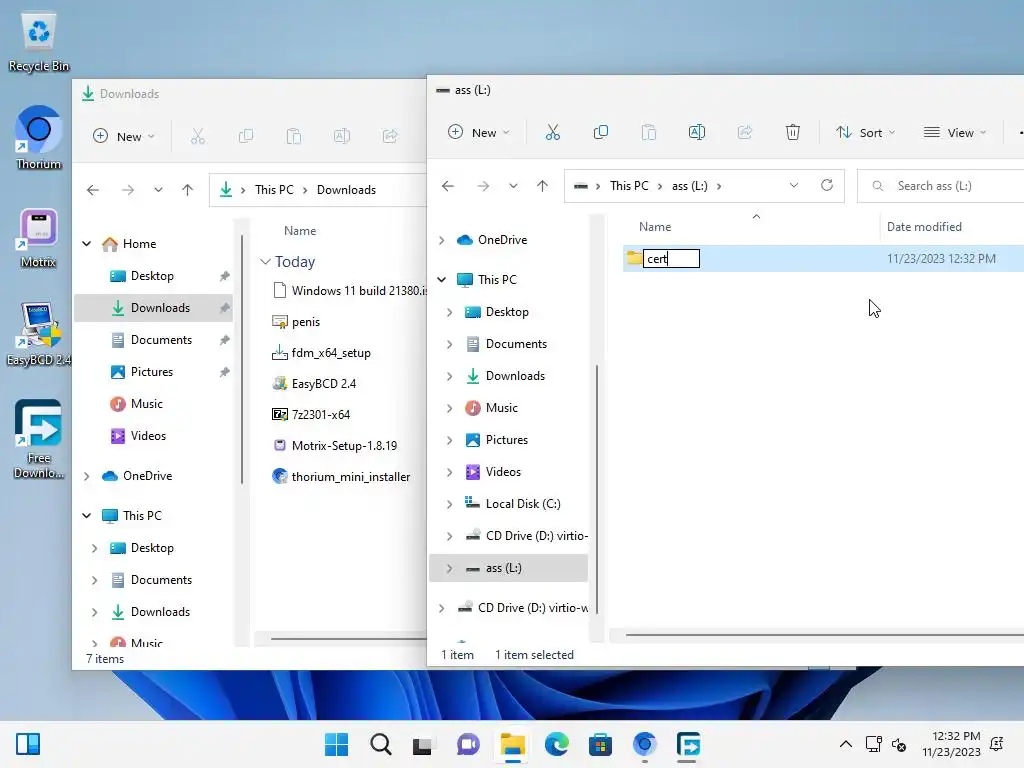Open Microsoft Edge from taskbar
The width and height of the screenshot is (1024, 768).
556,744
